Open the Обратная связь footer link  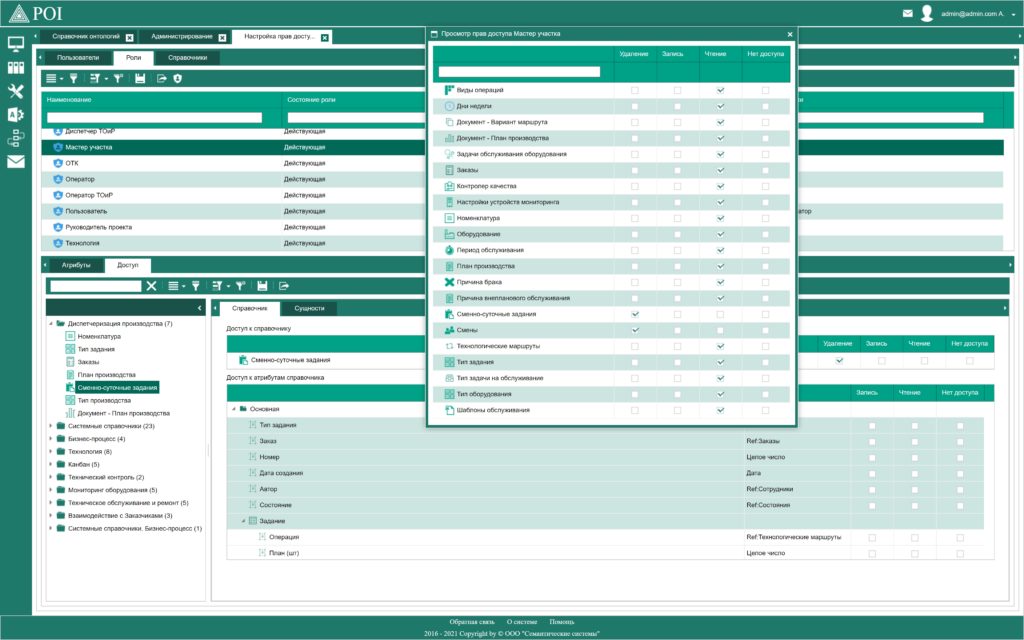point(472,622)
